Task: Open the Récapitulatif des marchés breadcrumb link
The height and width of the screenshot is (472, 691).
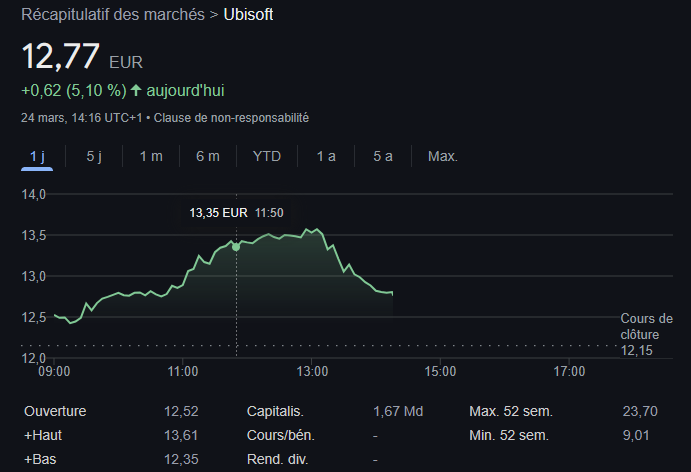Action: pyautogui.click(x=113, y=15)
